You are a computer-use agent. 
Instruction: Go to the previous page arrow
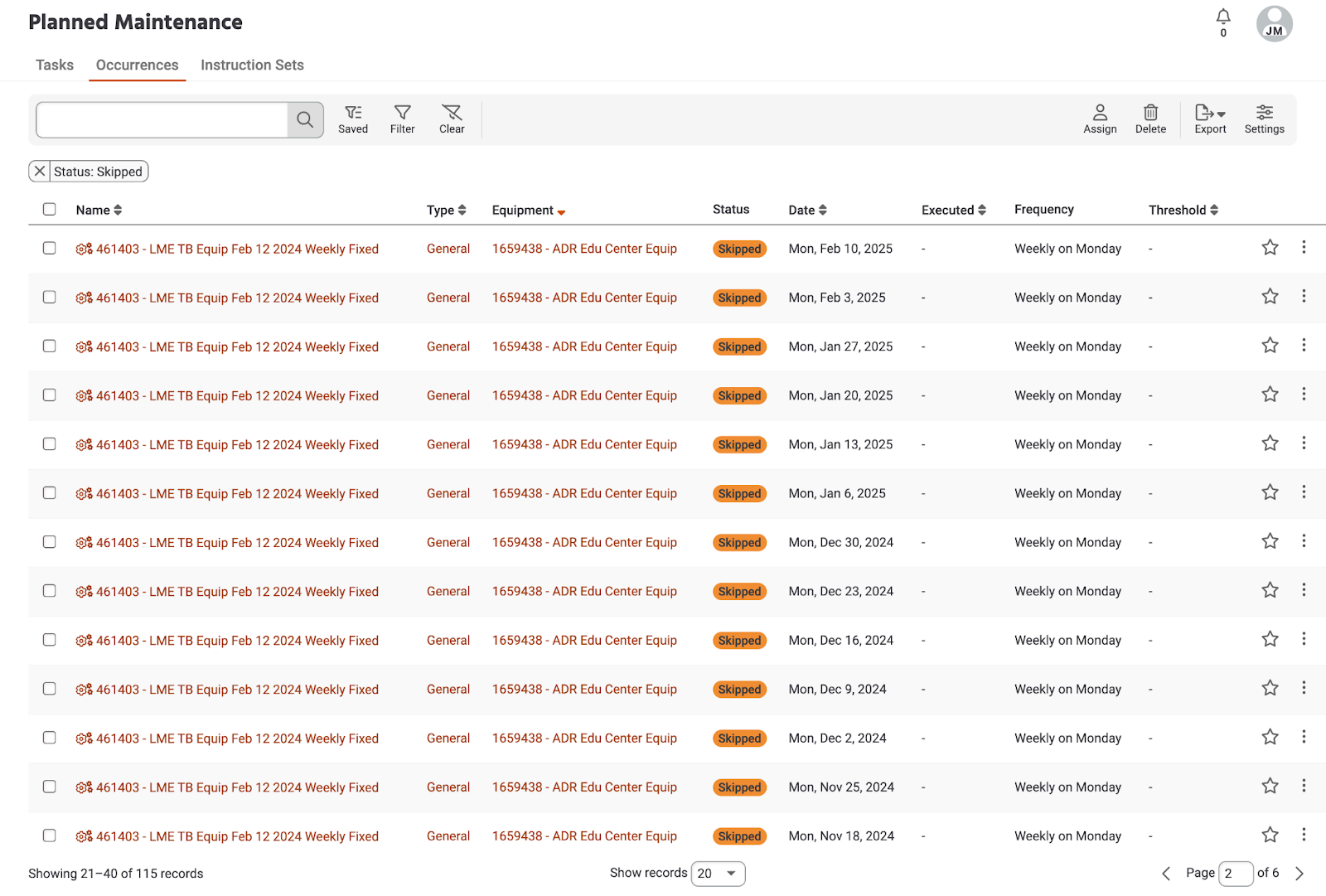tap(1166, 874)
